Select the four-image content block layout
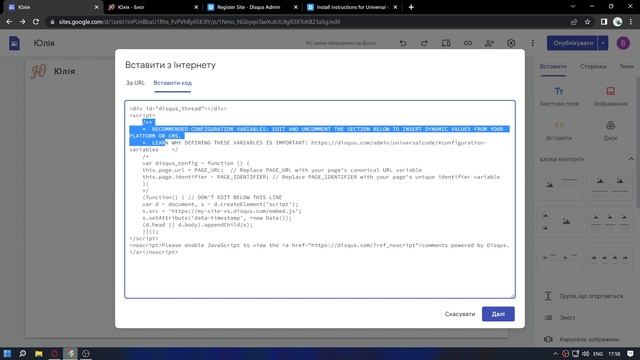Viewport: 640px width, 360px height. tap(610, 258)
